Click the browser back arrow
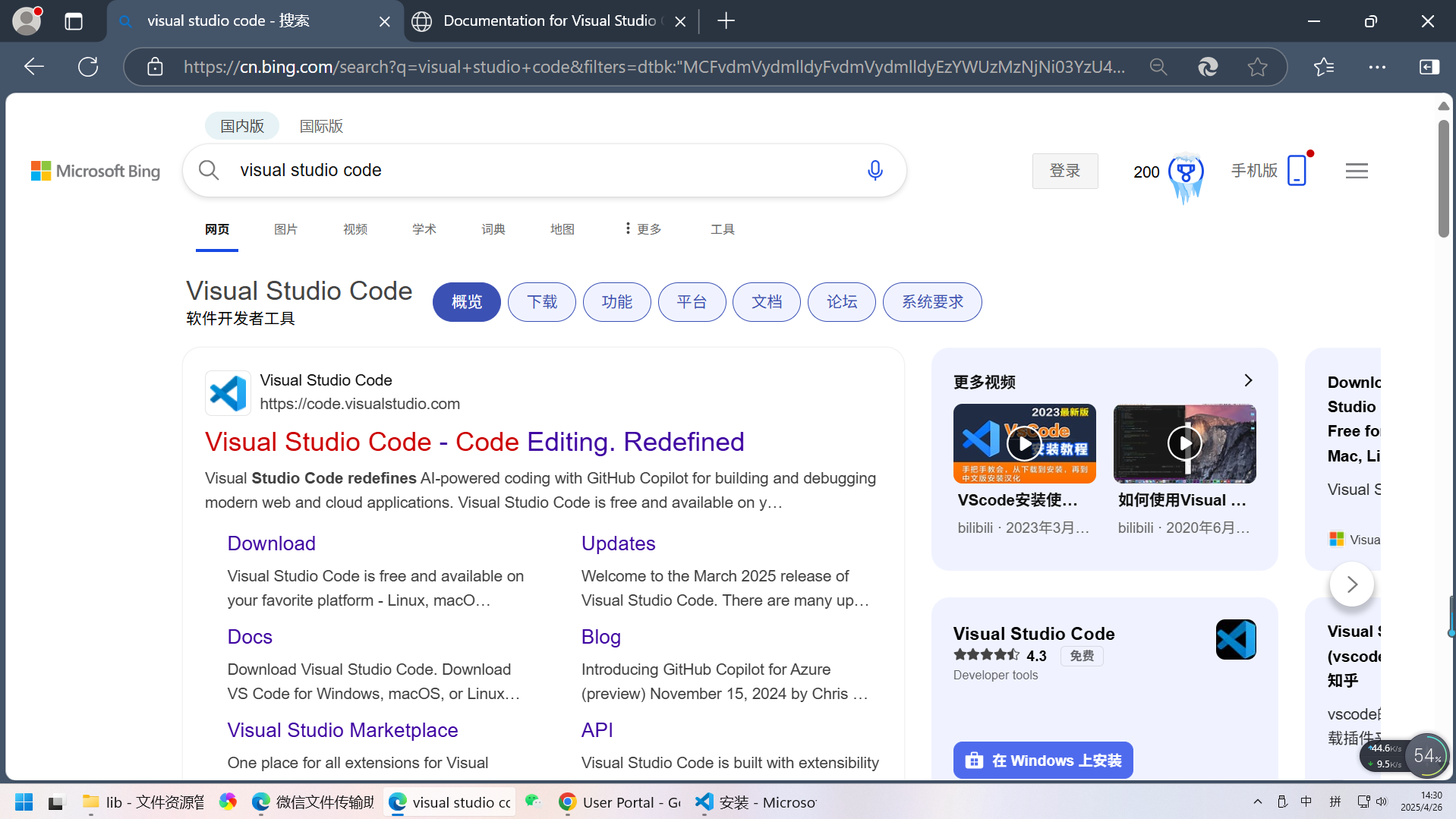The width and height of the screenshot is (1456, 819). (x=34, y=67)
